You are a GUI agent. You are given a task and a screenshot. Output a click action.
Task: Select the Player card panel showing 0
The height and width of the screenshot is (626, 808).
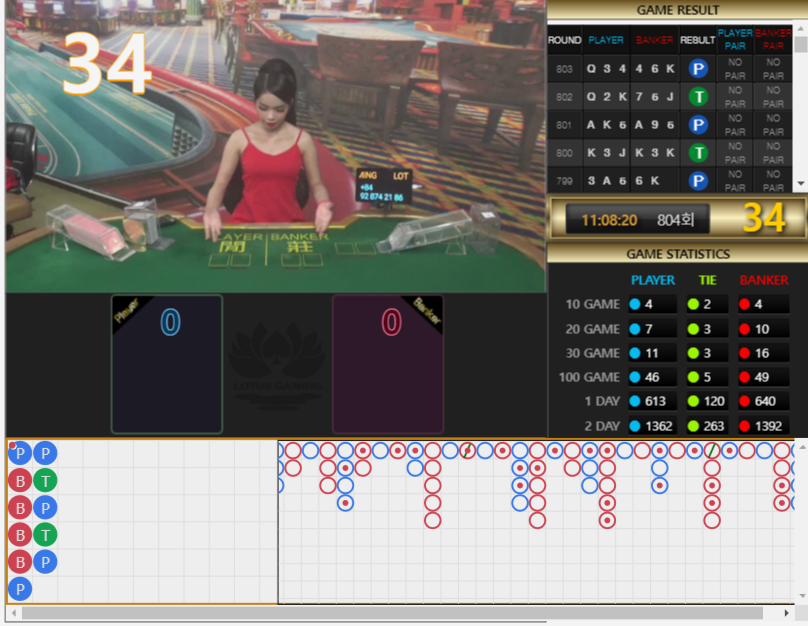click(166, 364)
